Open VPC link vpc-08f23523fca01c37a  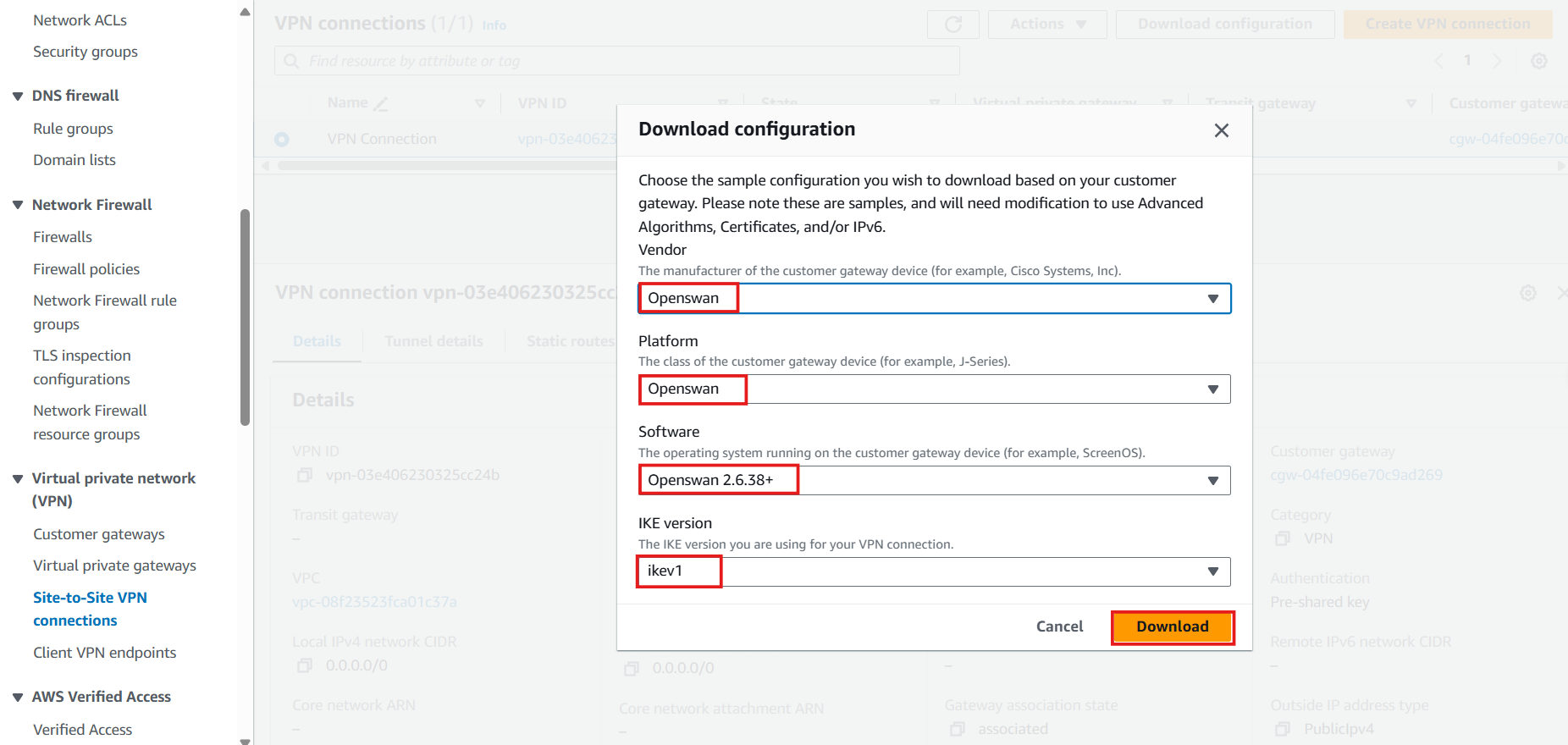(x=374, y=602)
